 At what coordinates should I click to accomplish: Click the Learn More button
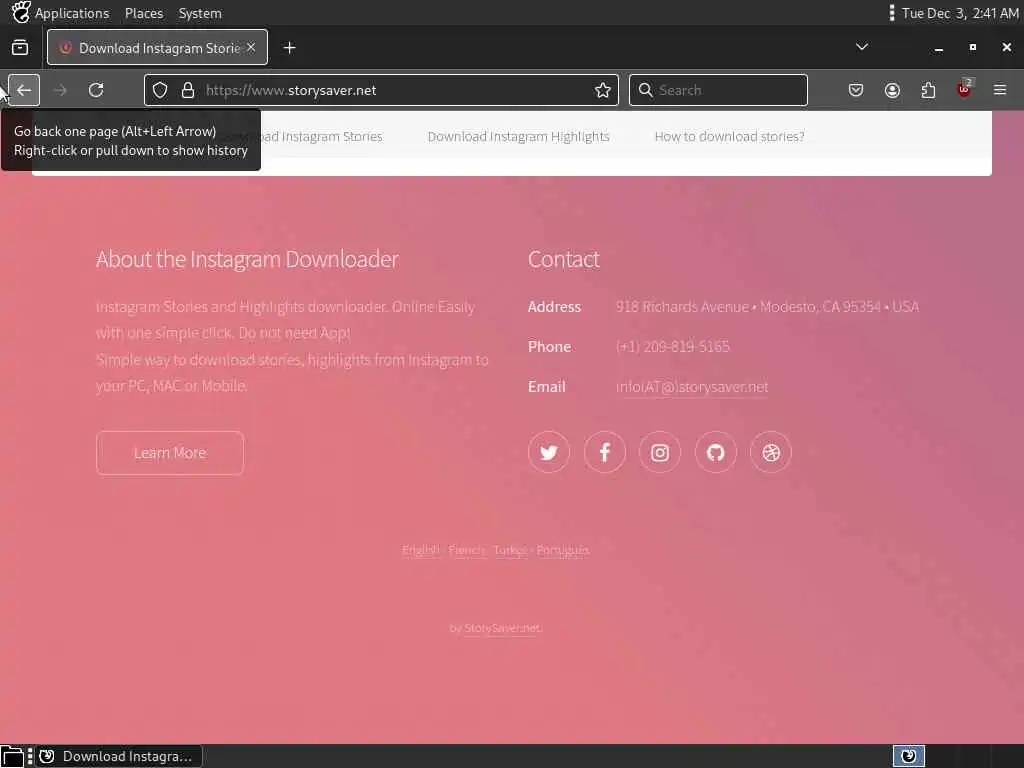(170, 453)
